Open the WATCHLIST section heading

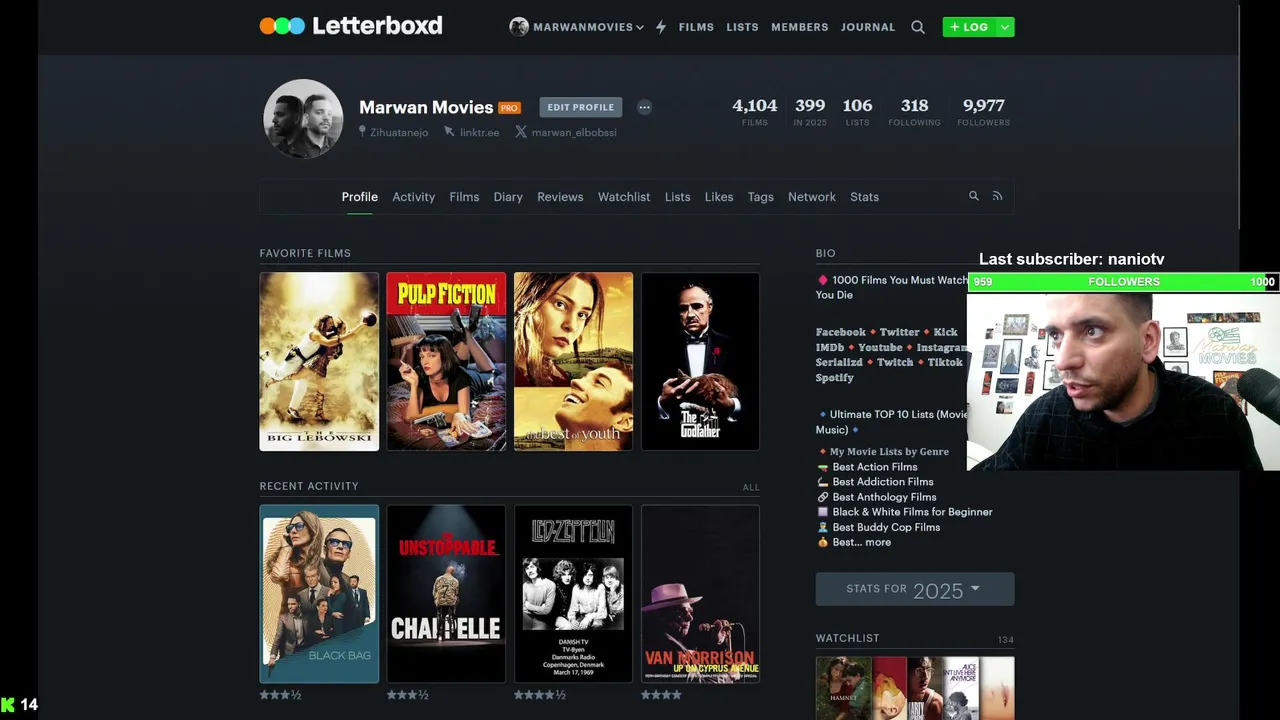tap(848, 638)
